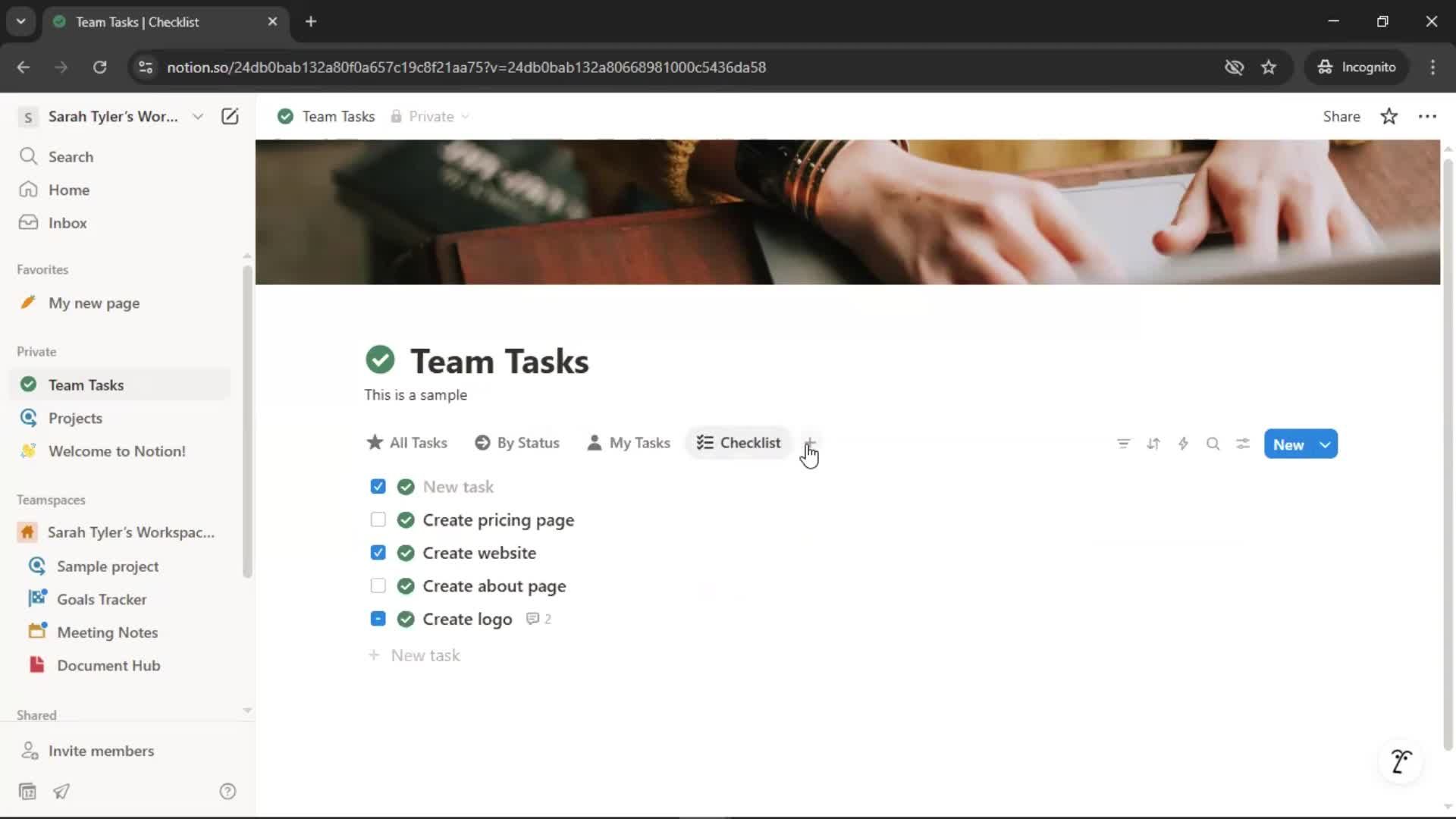Switch to the My Tasks view
The image size is (1456, 819).
(x=629, y=443)
